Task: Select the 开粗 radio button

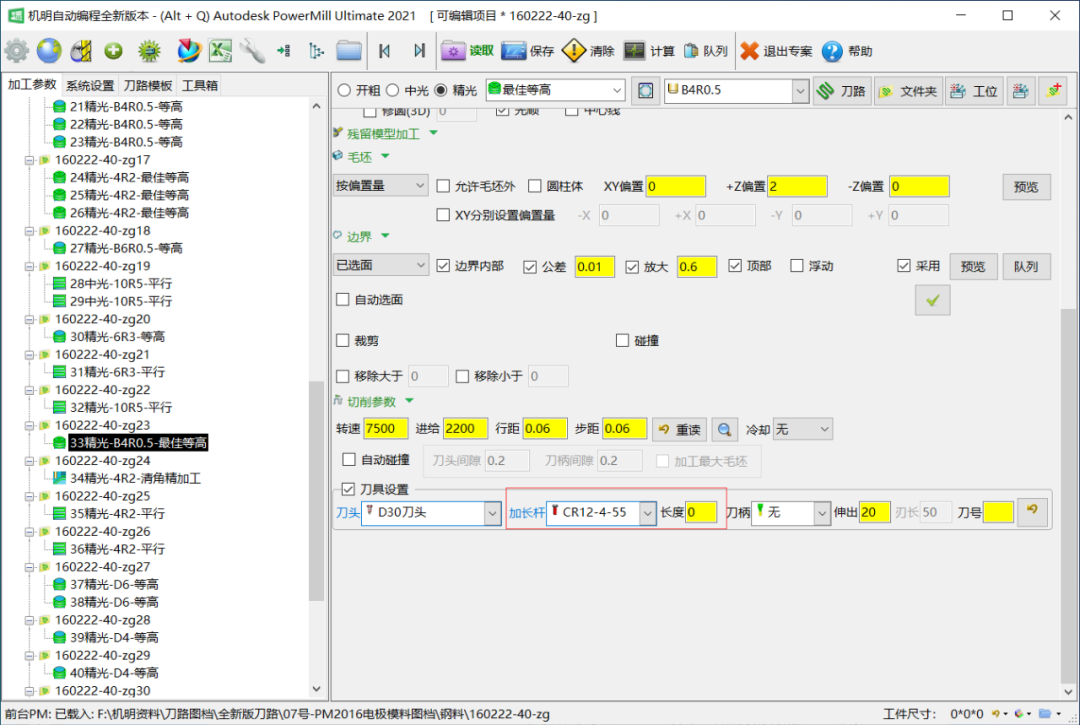Action: click(x=345, y=90)
